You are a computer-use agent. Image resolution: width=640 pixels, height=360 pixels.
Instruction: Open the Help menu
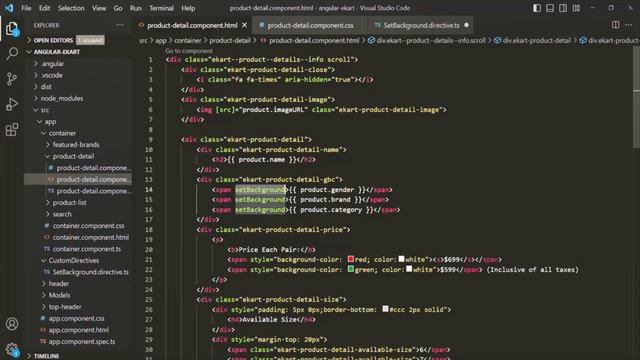188,8
